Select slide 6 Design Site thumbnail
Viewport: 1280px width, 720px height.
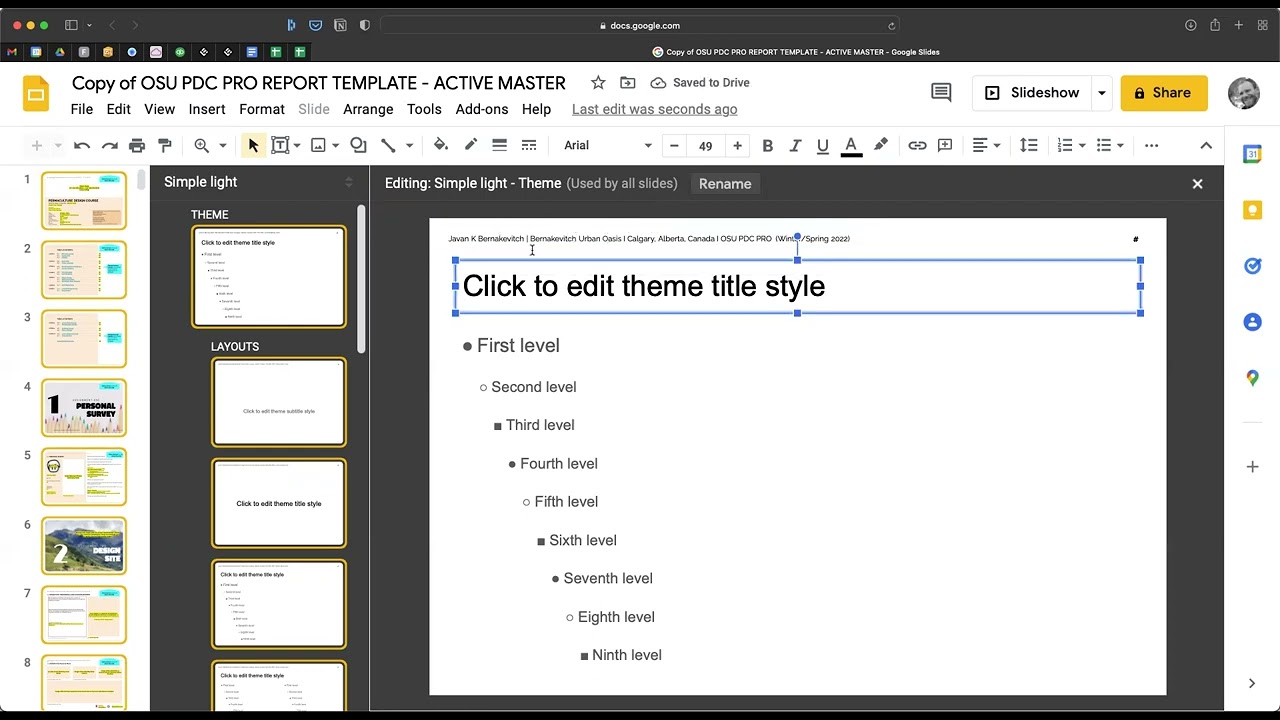[x=84, y=546]
